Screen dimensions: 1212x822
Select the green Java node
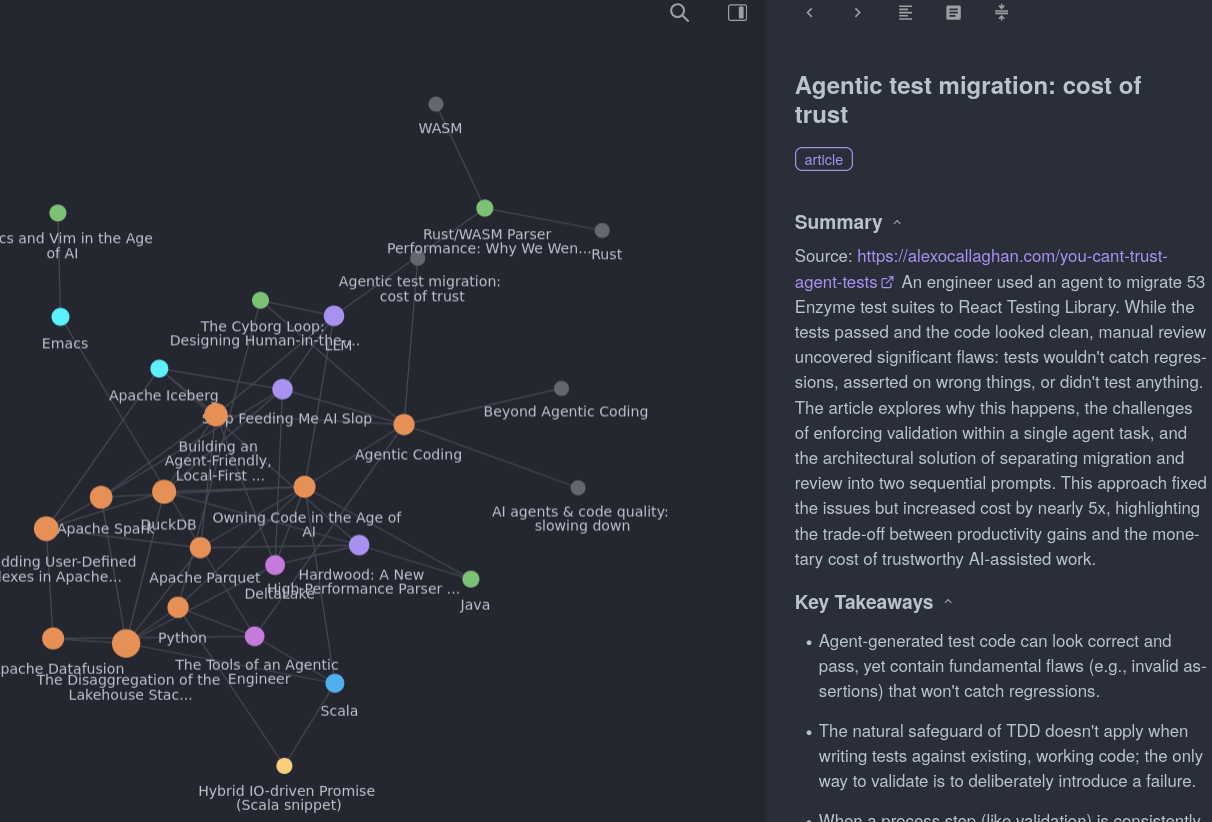click(471, 579)
